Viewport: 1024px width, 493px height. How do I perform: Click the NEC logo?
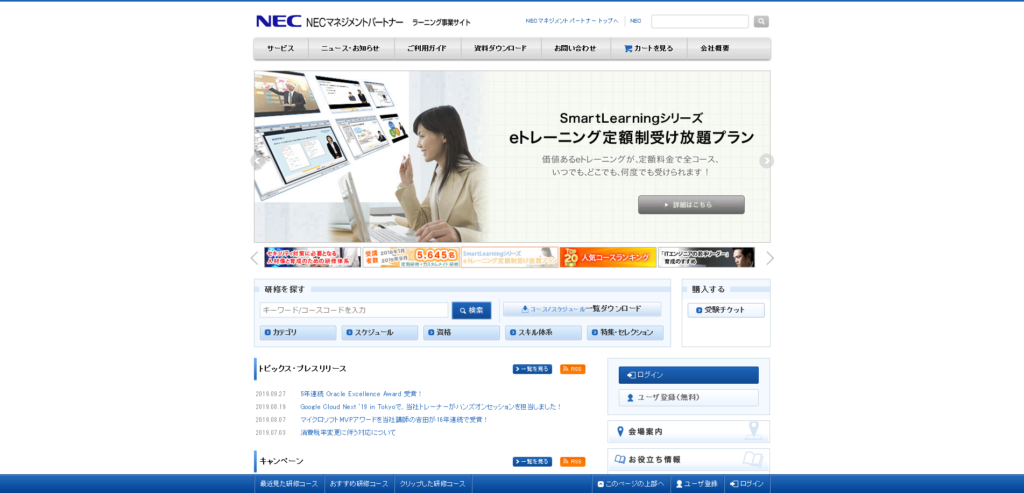click(x=278, y=22)
